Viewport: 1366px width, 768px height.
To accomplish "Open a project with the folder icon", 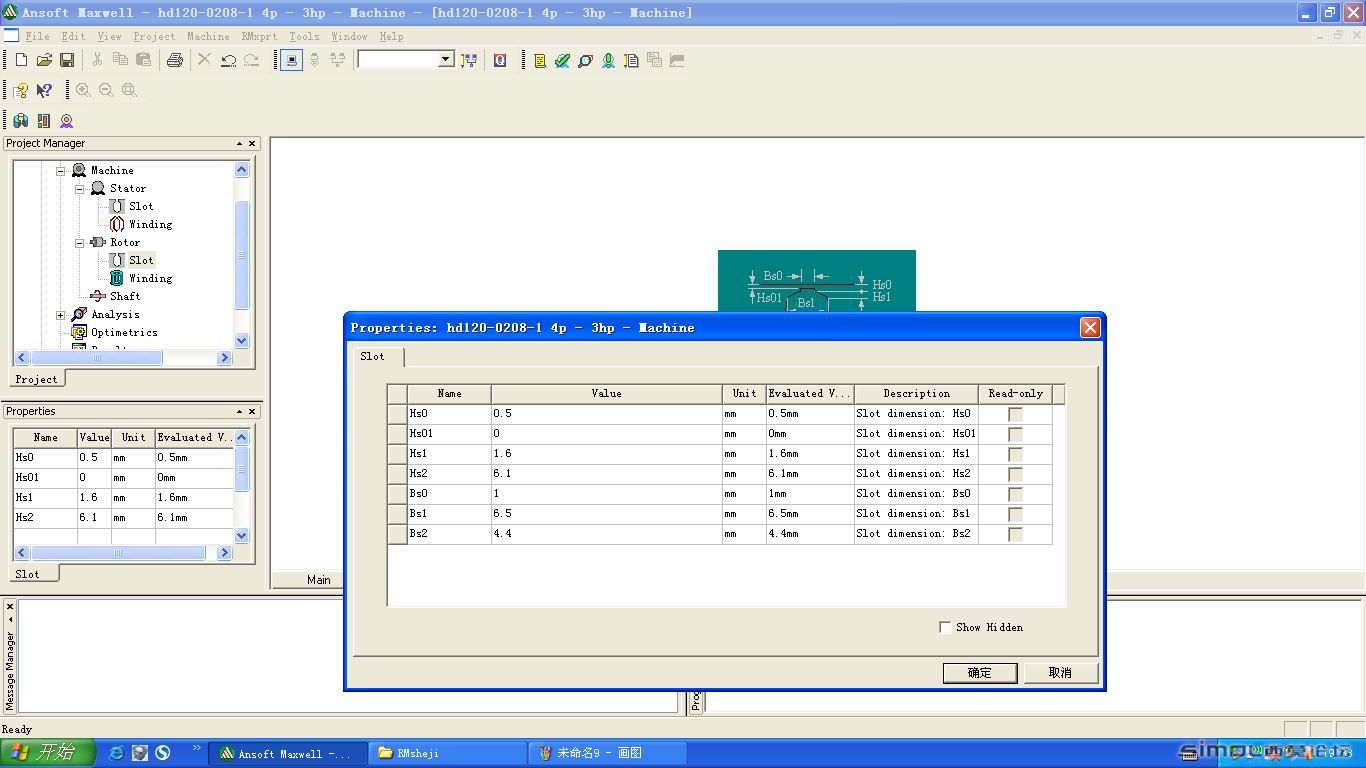I will [44, 60].
